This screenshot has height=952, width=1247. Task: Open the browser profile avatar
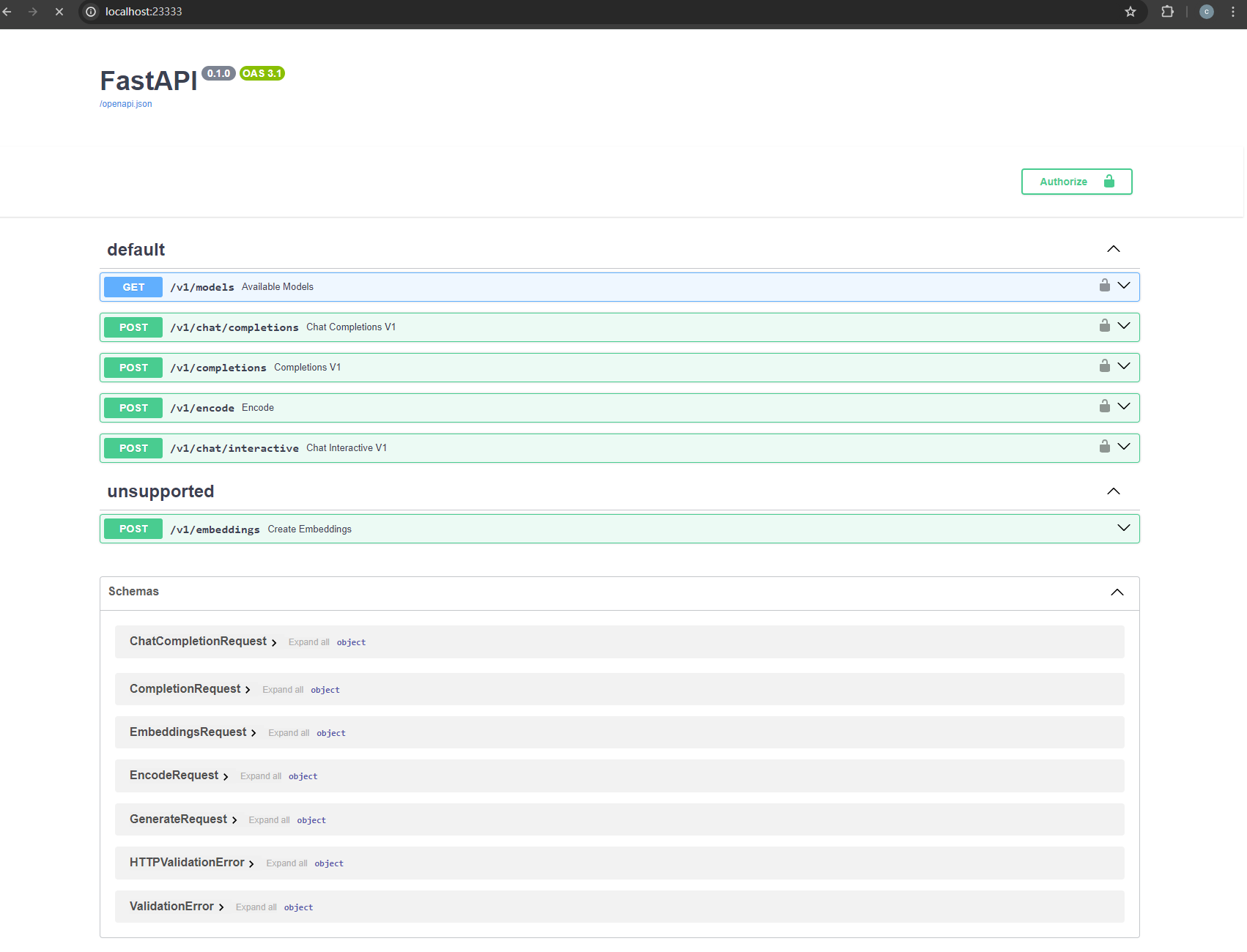coord(1206,12)
